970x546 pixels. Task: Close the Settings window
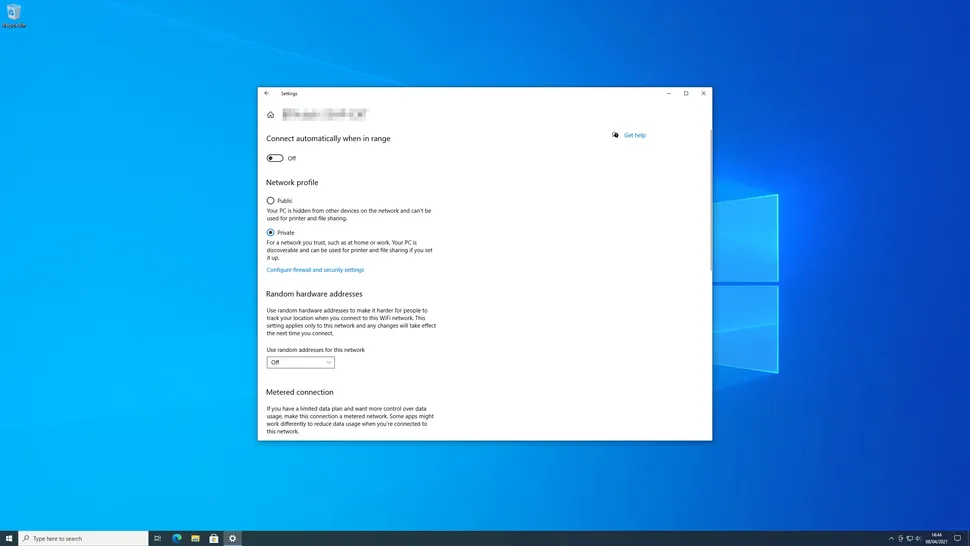[703, 93]
